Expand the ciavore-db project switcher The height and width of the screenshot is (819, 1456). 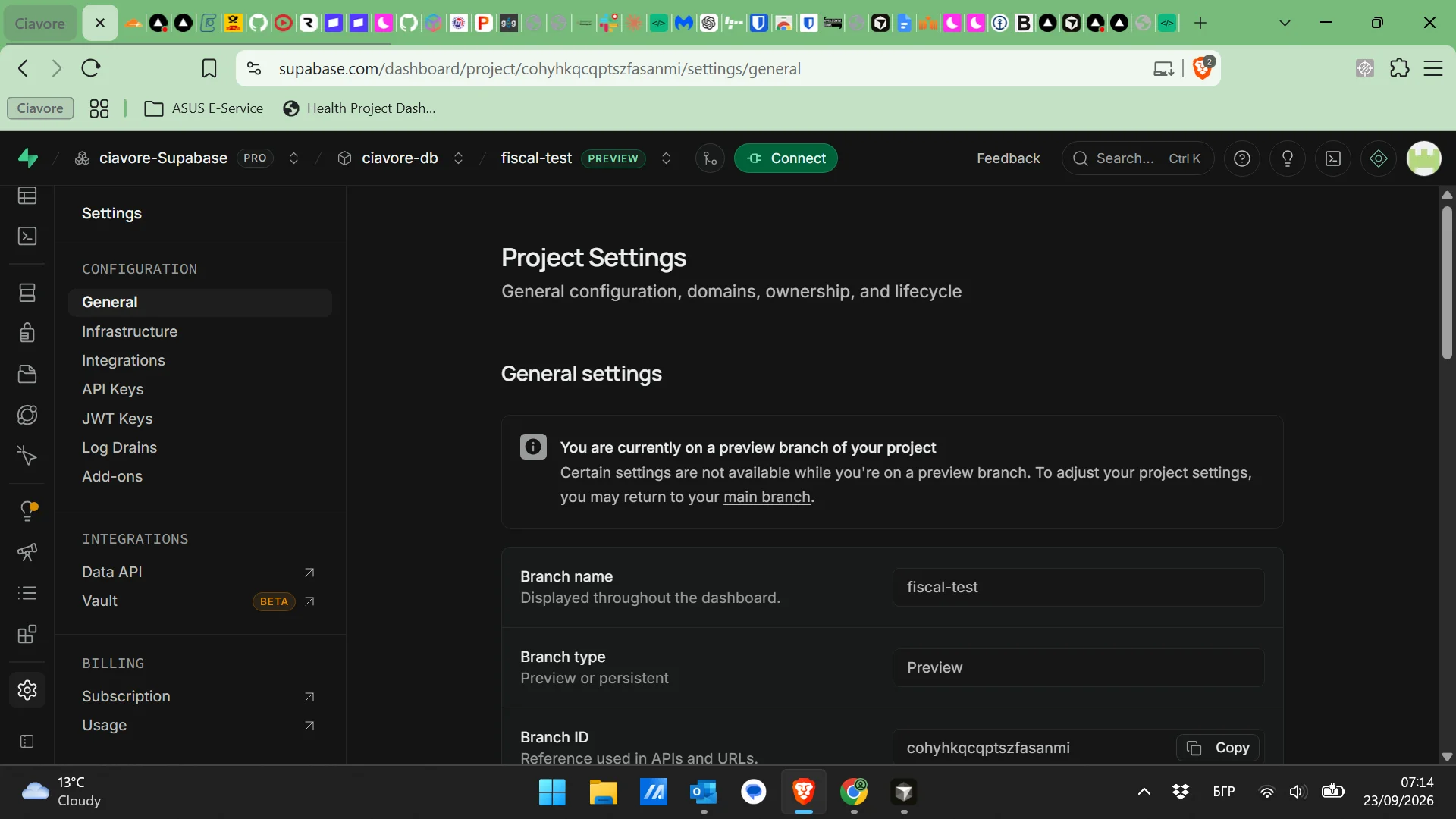(x=458, y=158)
